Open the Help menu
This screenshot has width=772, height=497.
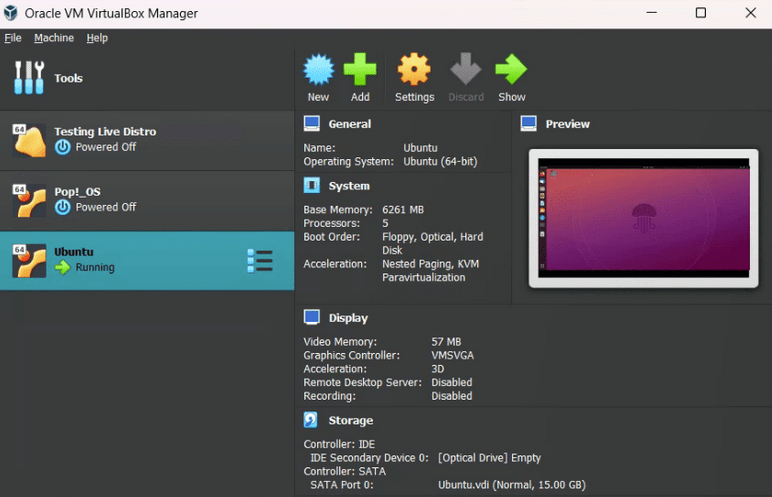pyautogui.click(x=97, y=38)
